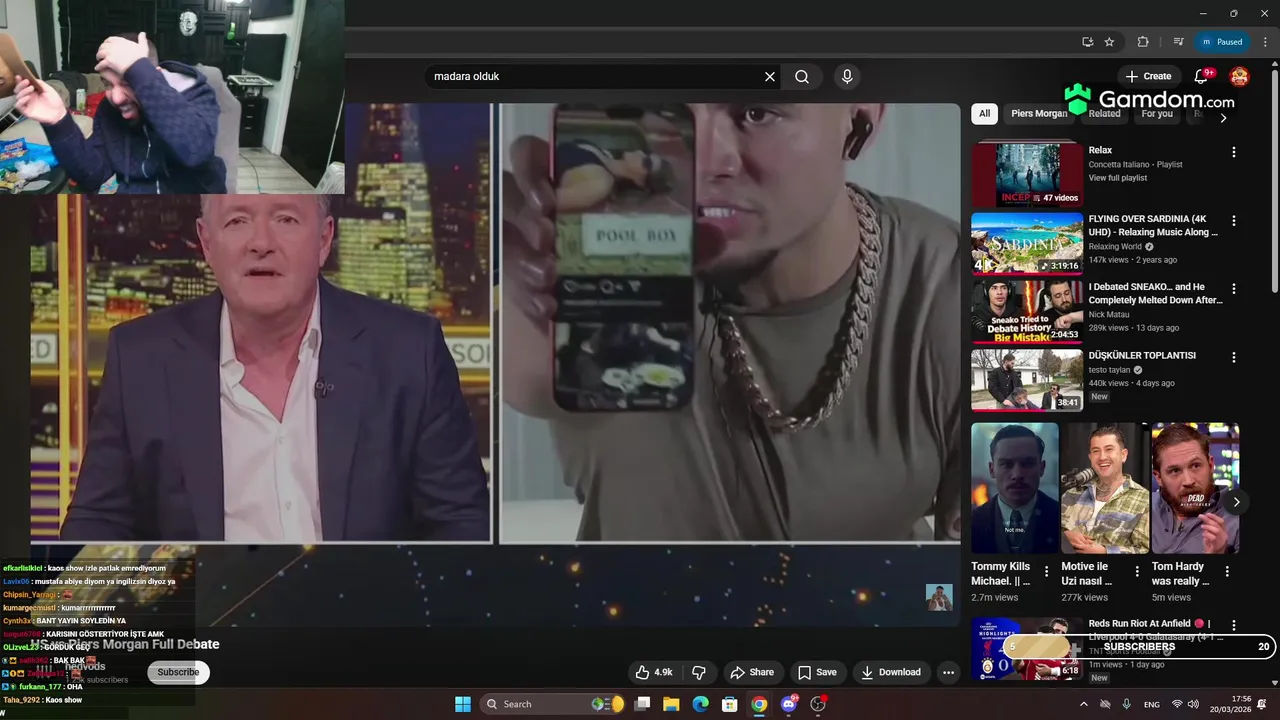Click the install app icon in address bar
Viewport: 1280px width, 720px height.
point(1088,42)
